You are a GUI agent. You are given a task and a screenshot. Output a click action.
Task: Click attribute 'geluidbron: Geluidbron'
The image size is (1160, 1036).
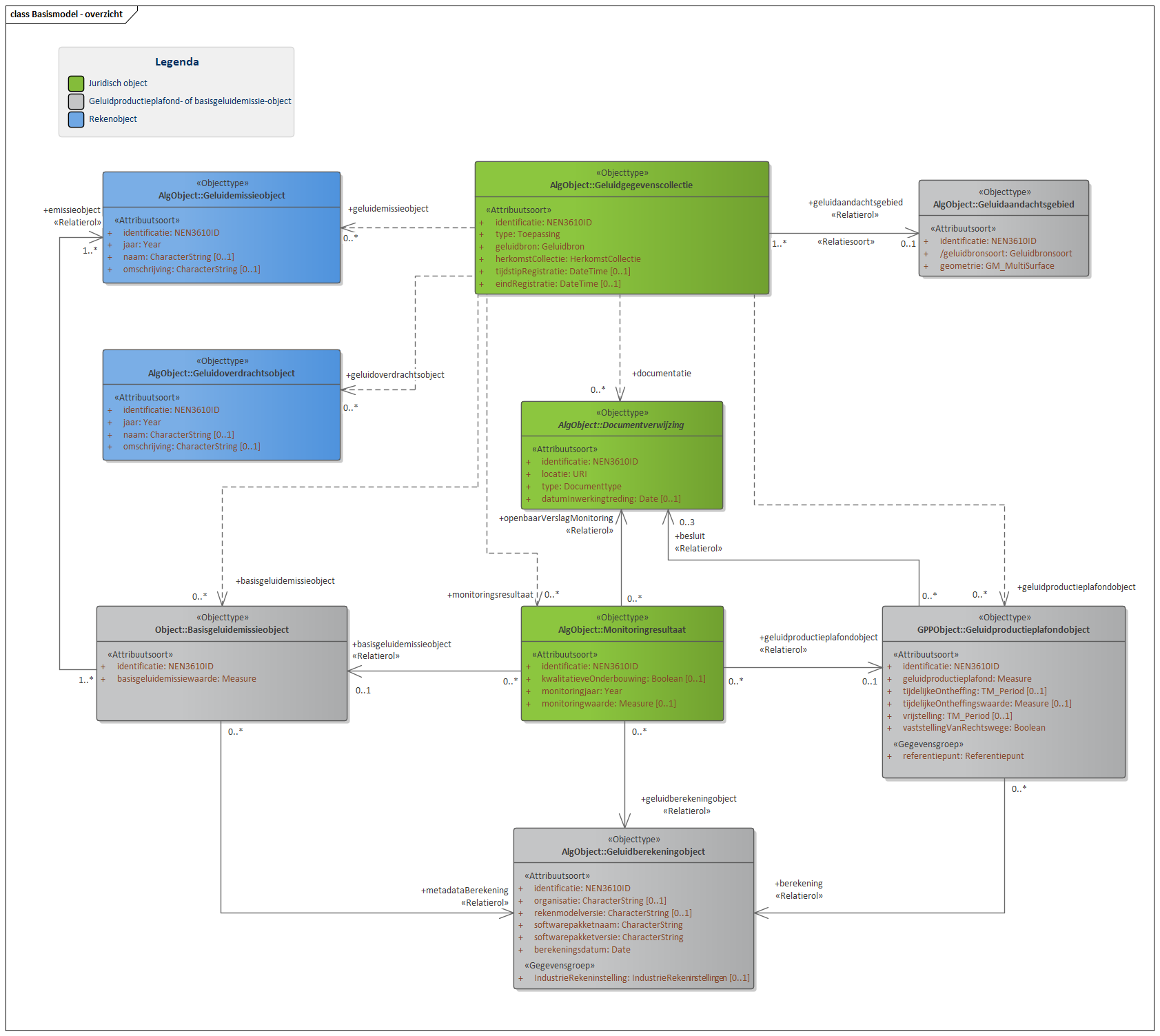coord(540,247)
